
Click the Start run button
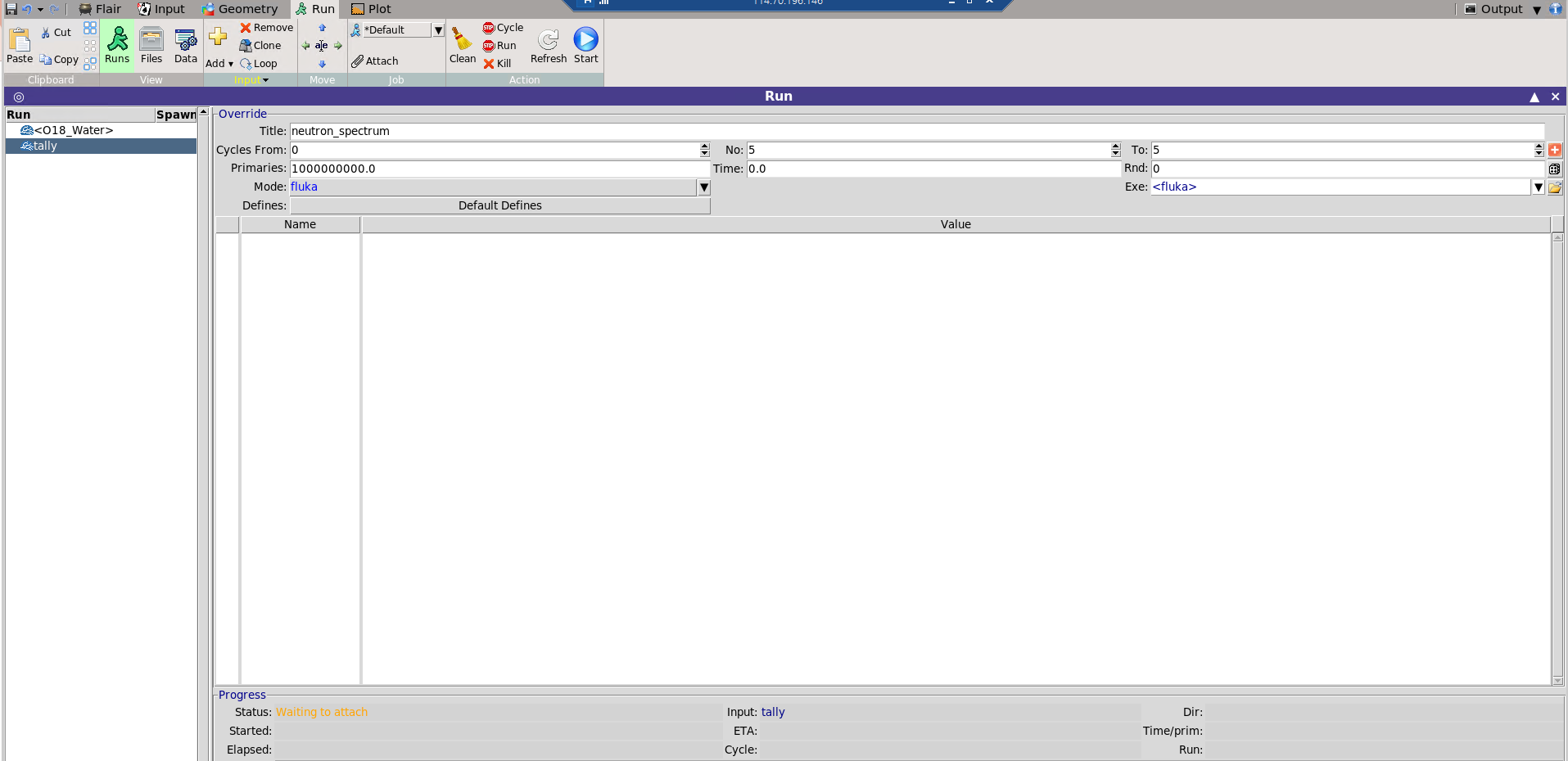coord(585,45)
